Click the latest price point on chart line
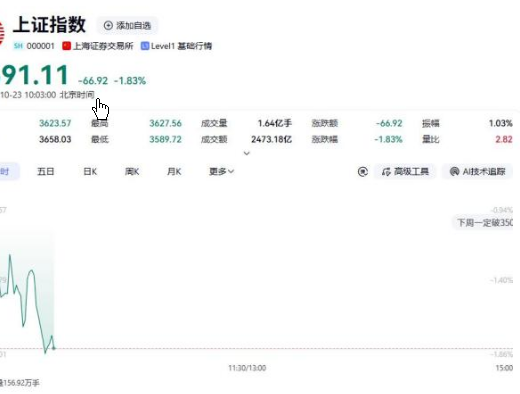The image size is (520, 394). click(x=54, y=348)
